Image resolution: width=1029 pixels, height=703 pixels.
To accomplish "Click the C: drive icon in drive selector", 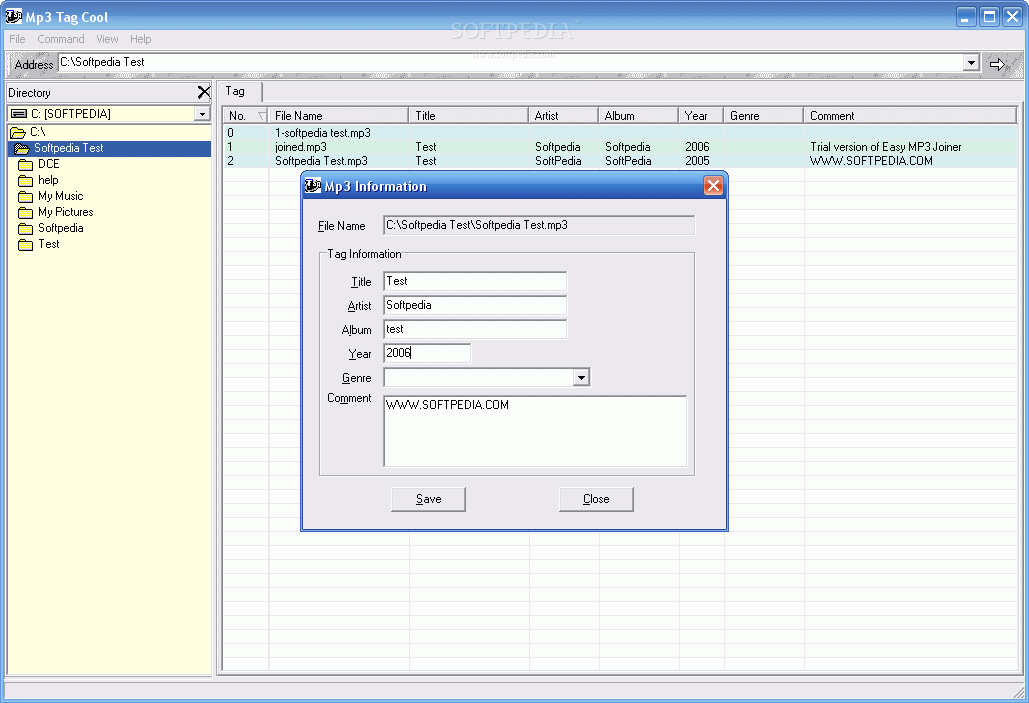I will pos(19,114).
